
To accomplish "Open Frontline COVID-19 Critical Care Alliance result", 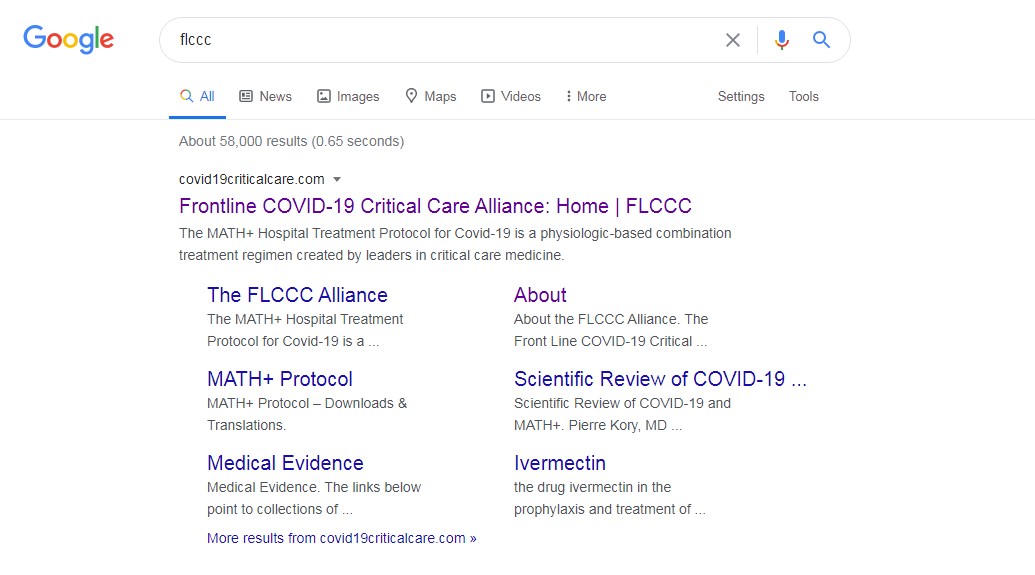I will (435, 206).
